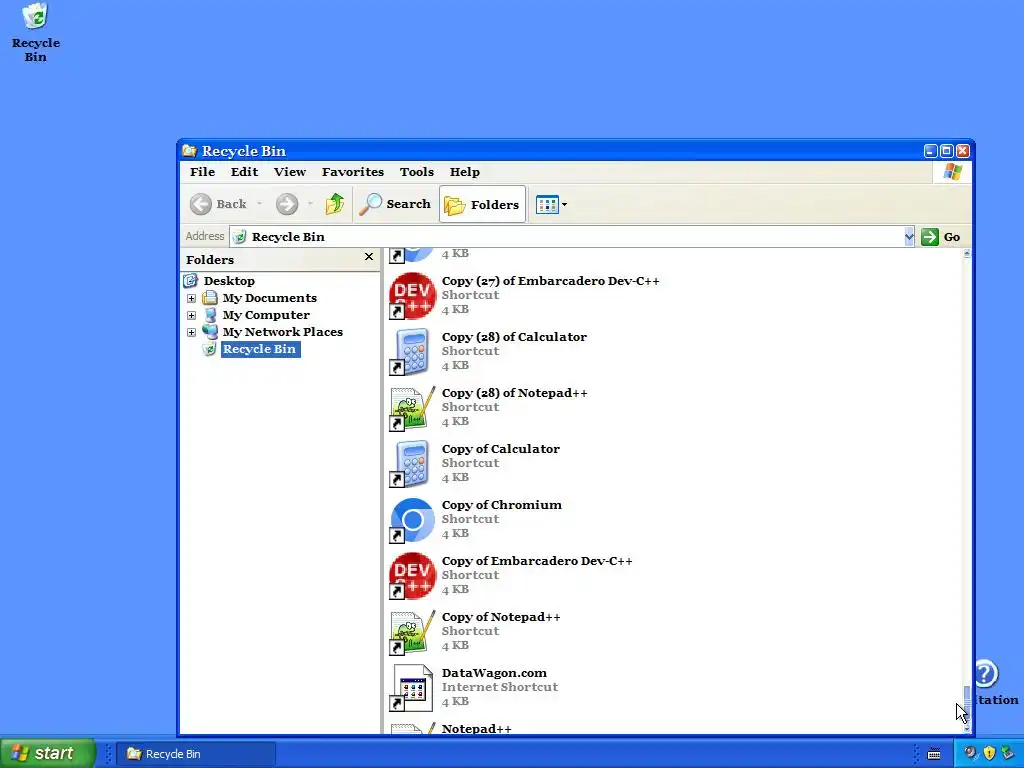The width and height of the screenshot is (1024, 768).
Task: Click the security shield tray icon
Action: [989, 754]
